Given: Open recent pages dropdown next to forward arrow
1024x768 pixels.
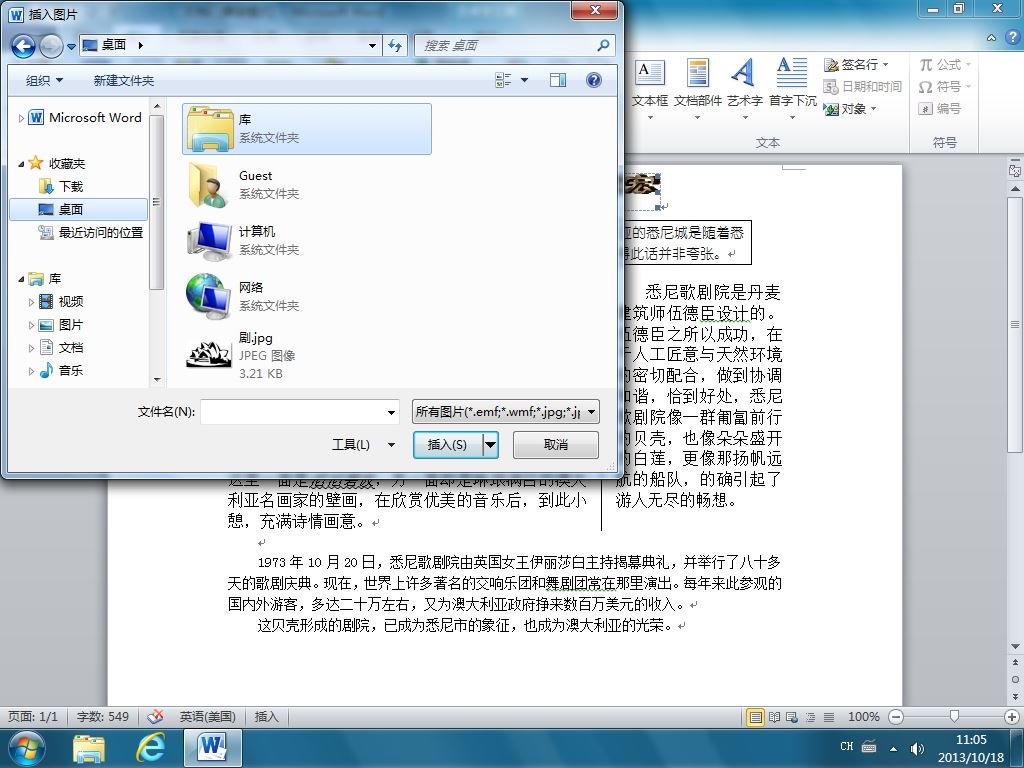Looking at the screenshot, I should point(71,46).
